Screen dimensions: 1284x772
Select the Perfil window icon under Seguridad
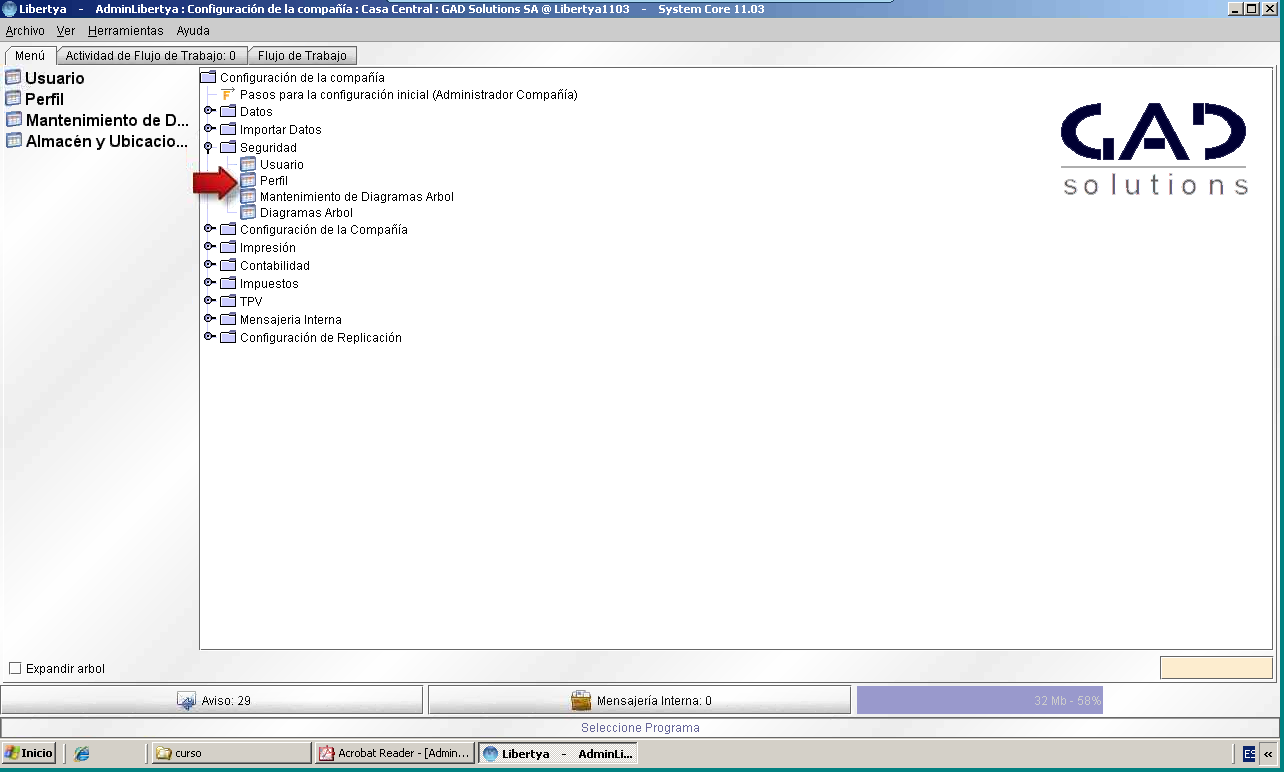[x=248, y=180]
